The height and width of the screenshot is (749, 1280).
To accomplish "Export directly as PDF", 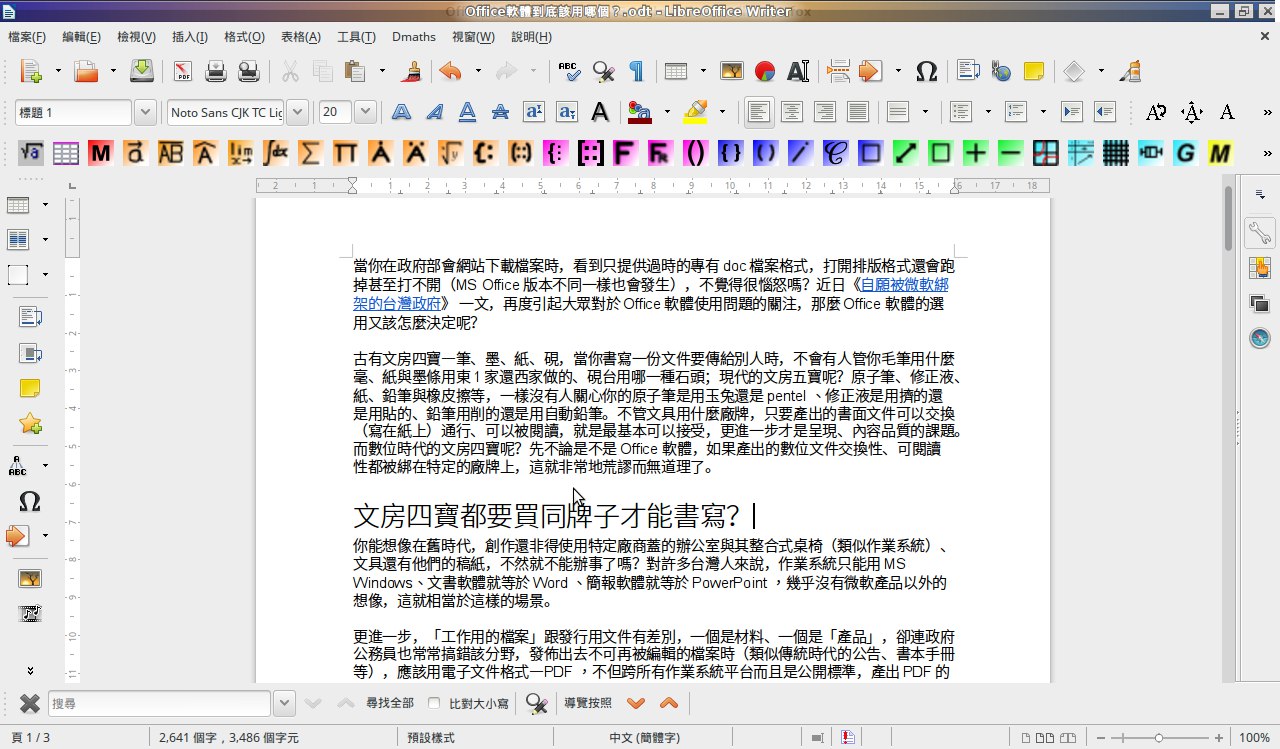I will pos(183,71).
